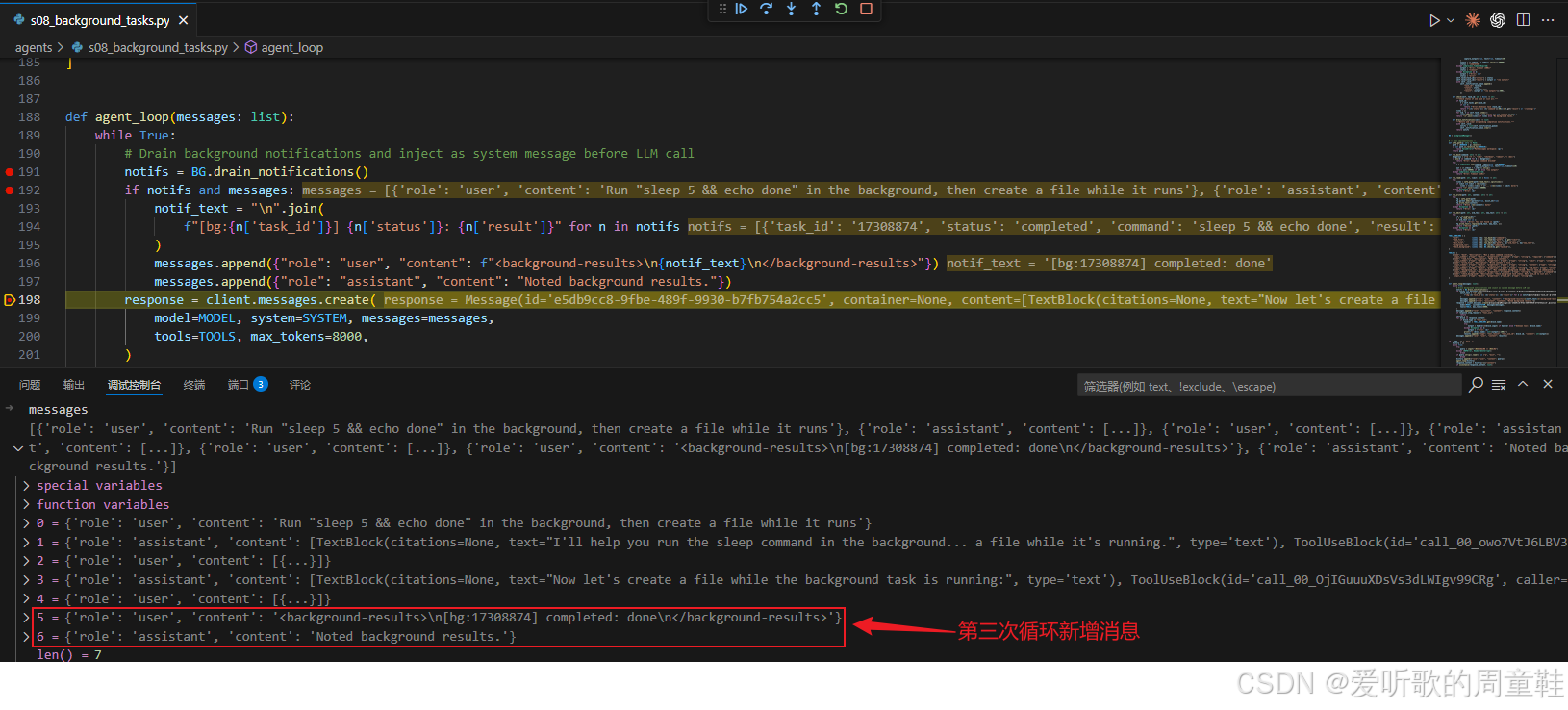Screen dimensions: 1568x710
Task: Close the bottom panel
Action: [x=1548, y=384]
